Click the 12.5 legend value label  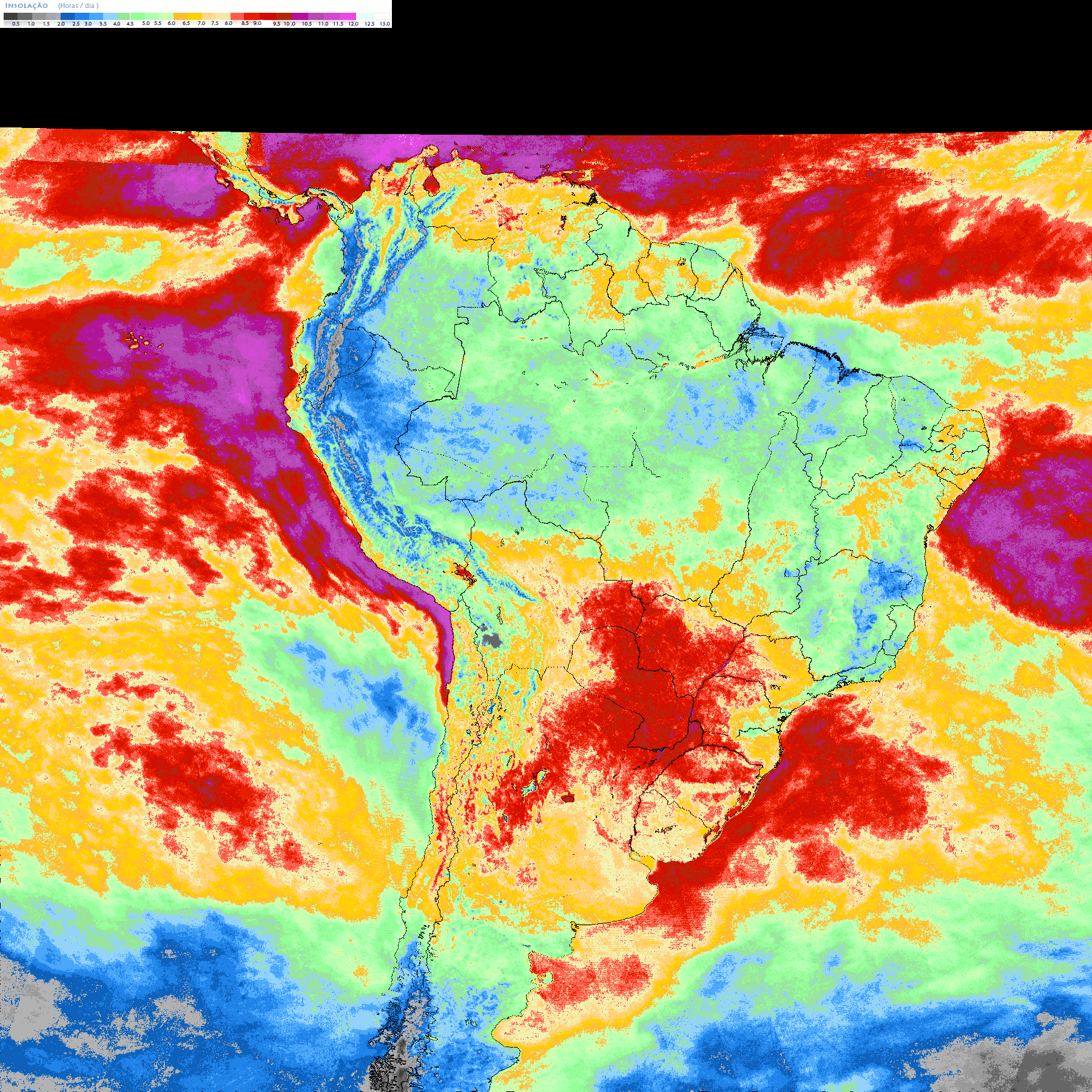(369, 24)
